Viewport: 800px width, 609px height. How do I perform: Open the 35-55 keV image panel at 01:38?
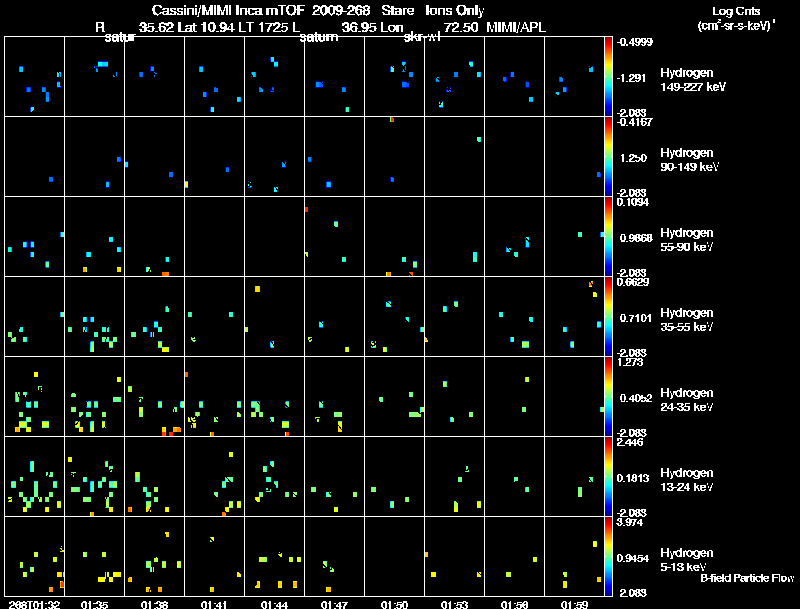coord(154,316)
